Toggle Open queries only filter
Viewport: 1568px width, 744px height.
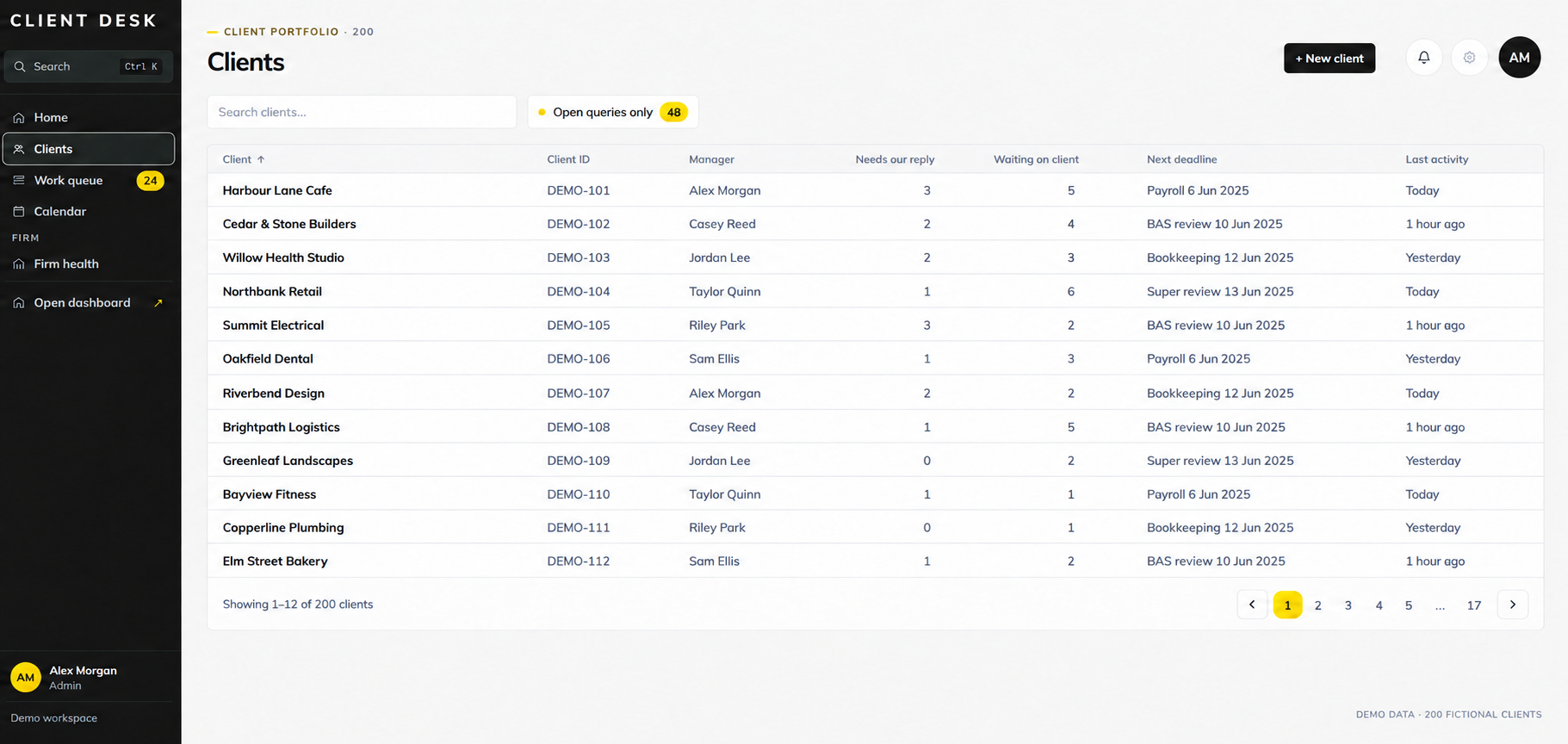[612, 112]
